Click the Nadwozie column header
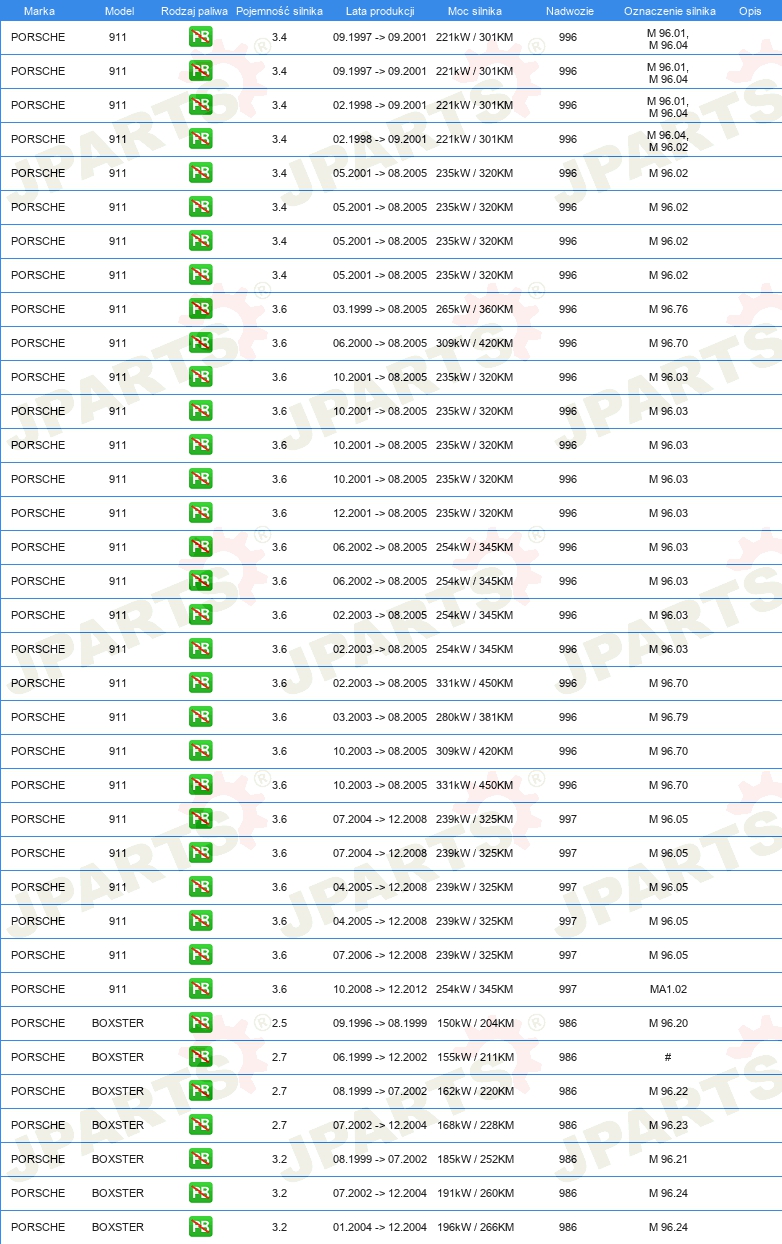 569,11
